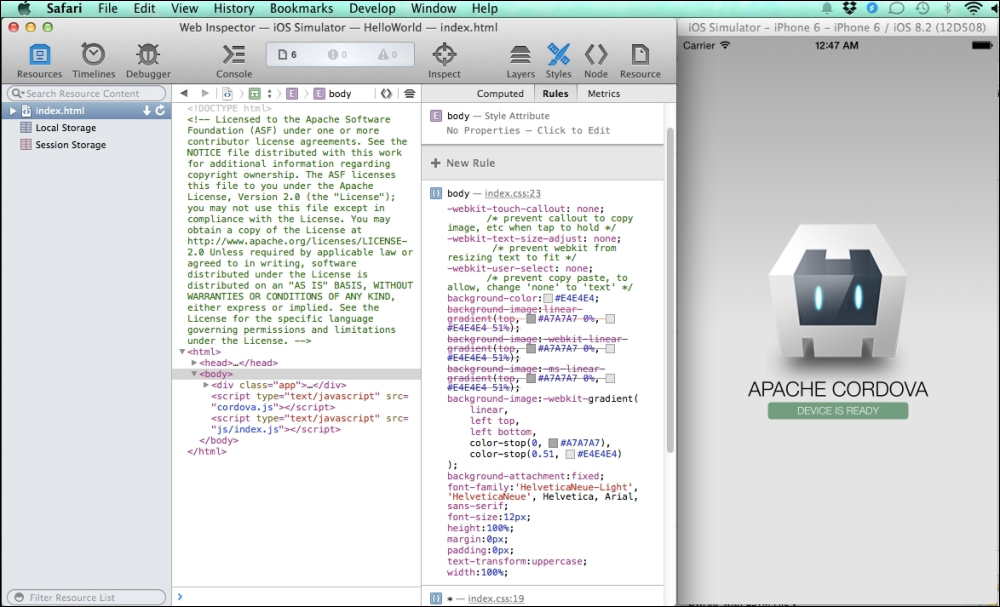Expand the head element in DOM tree

pos(194,363)
